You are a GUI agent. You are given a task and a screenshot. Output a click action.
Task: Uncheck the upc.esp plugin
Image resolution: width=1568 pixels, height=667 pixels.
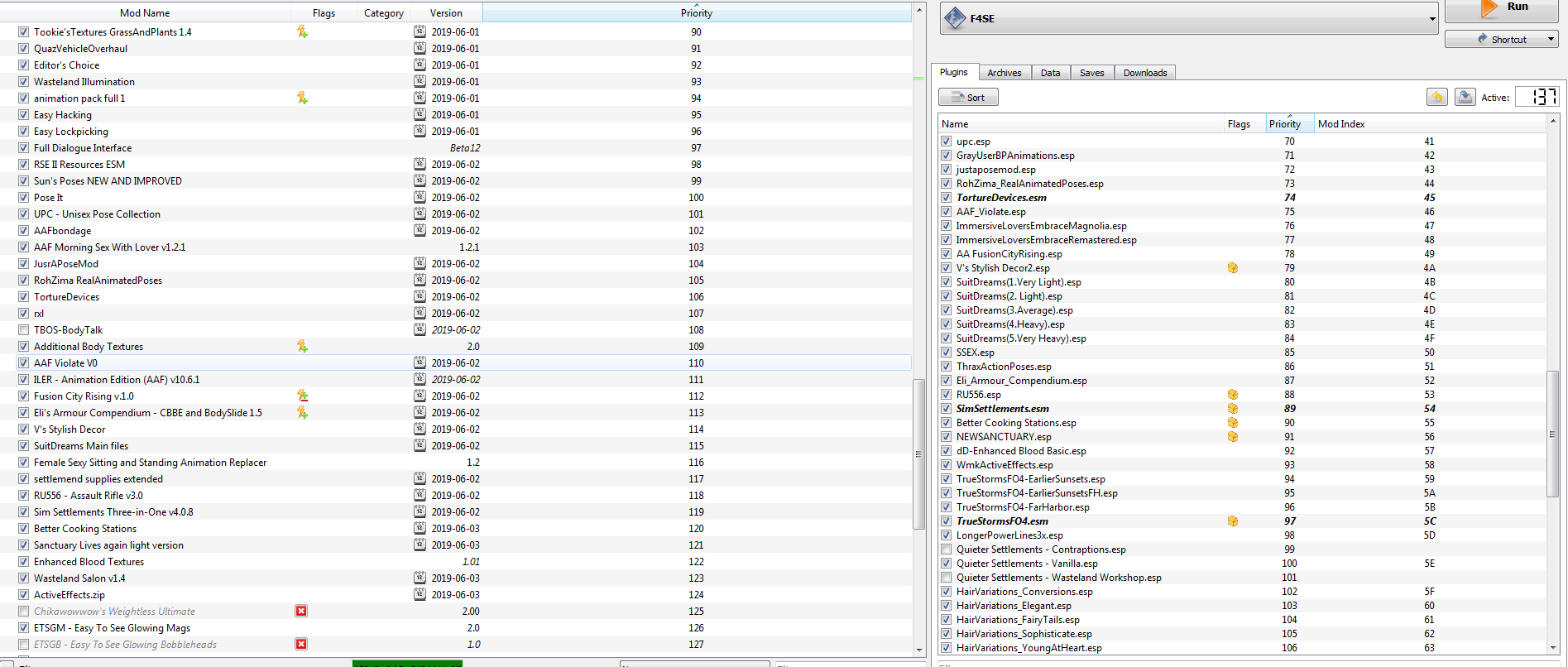tap(946, 142)
